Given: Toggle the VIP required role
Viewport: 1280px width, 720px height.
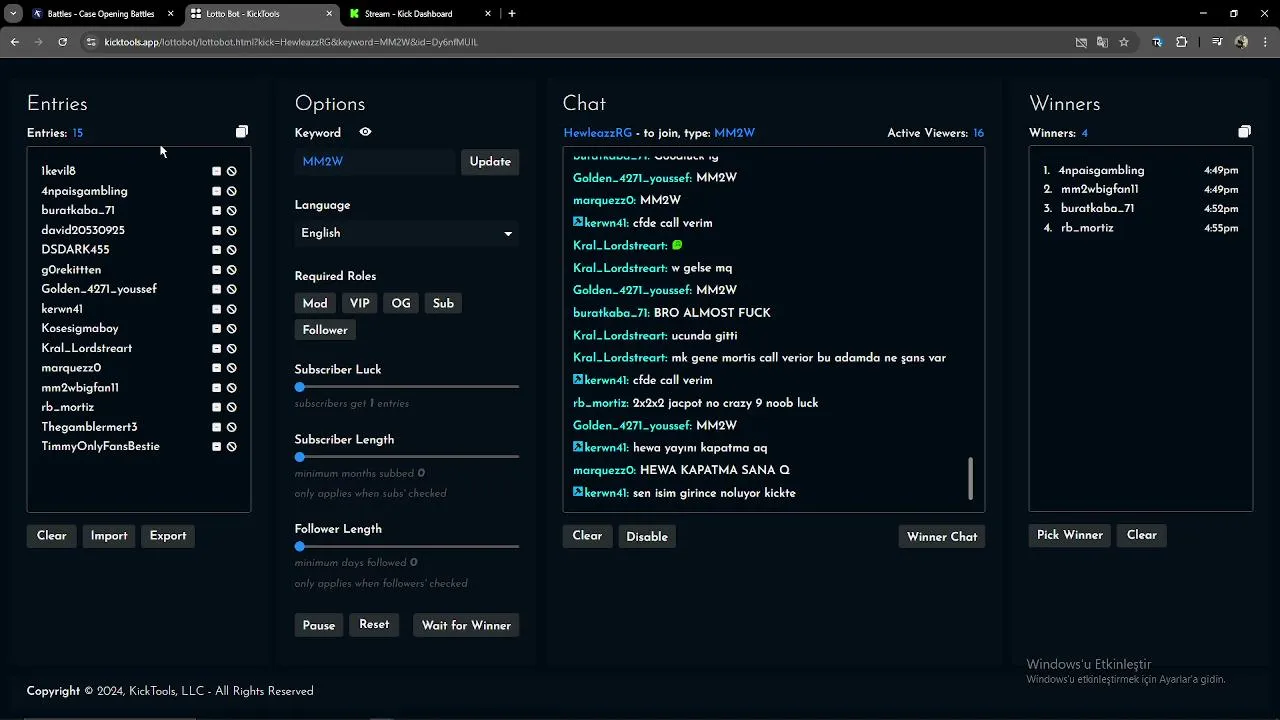Looking at the screenshot, I should [360, 303].
